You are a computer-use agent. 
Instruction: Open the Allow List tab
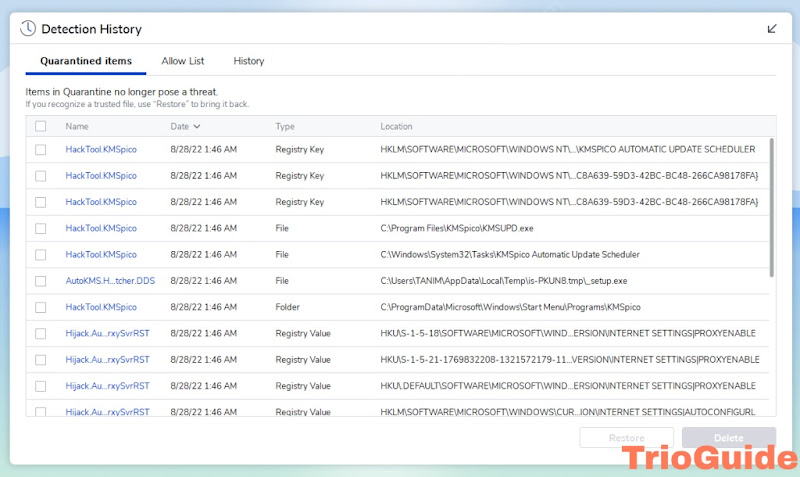tap(183, 61)
